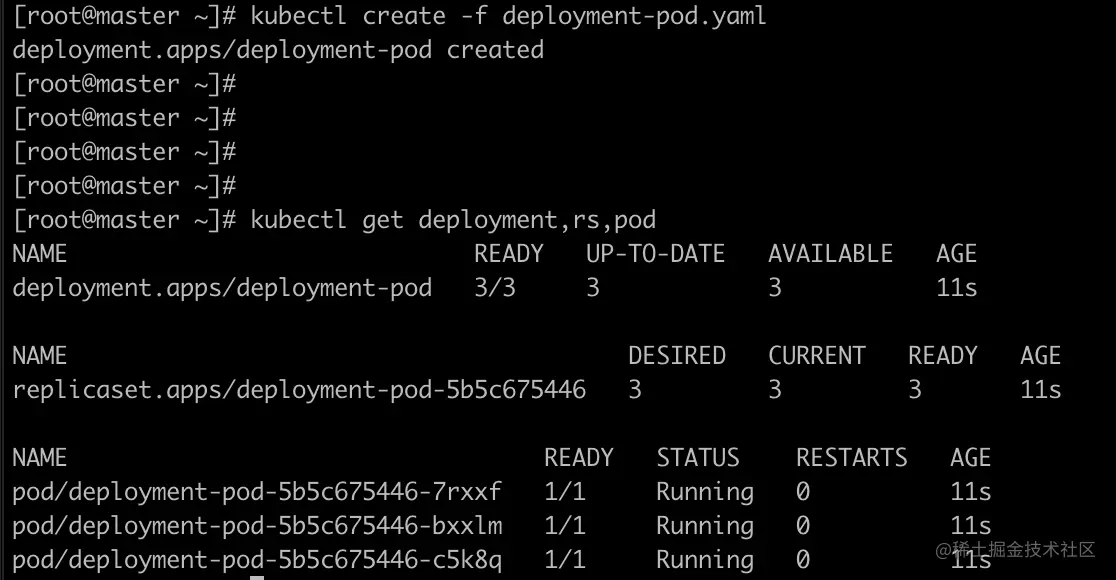Viewport: 1116px width, 580px height.
Task: Select pod name ending in 7rxxf
Action: coord(257,491)
